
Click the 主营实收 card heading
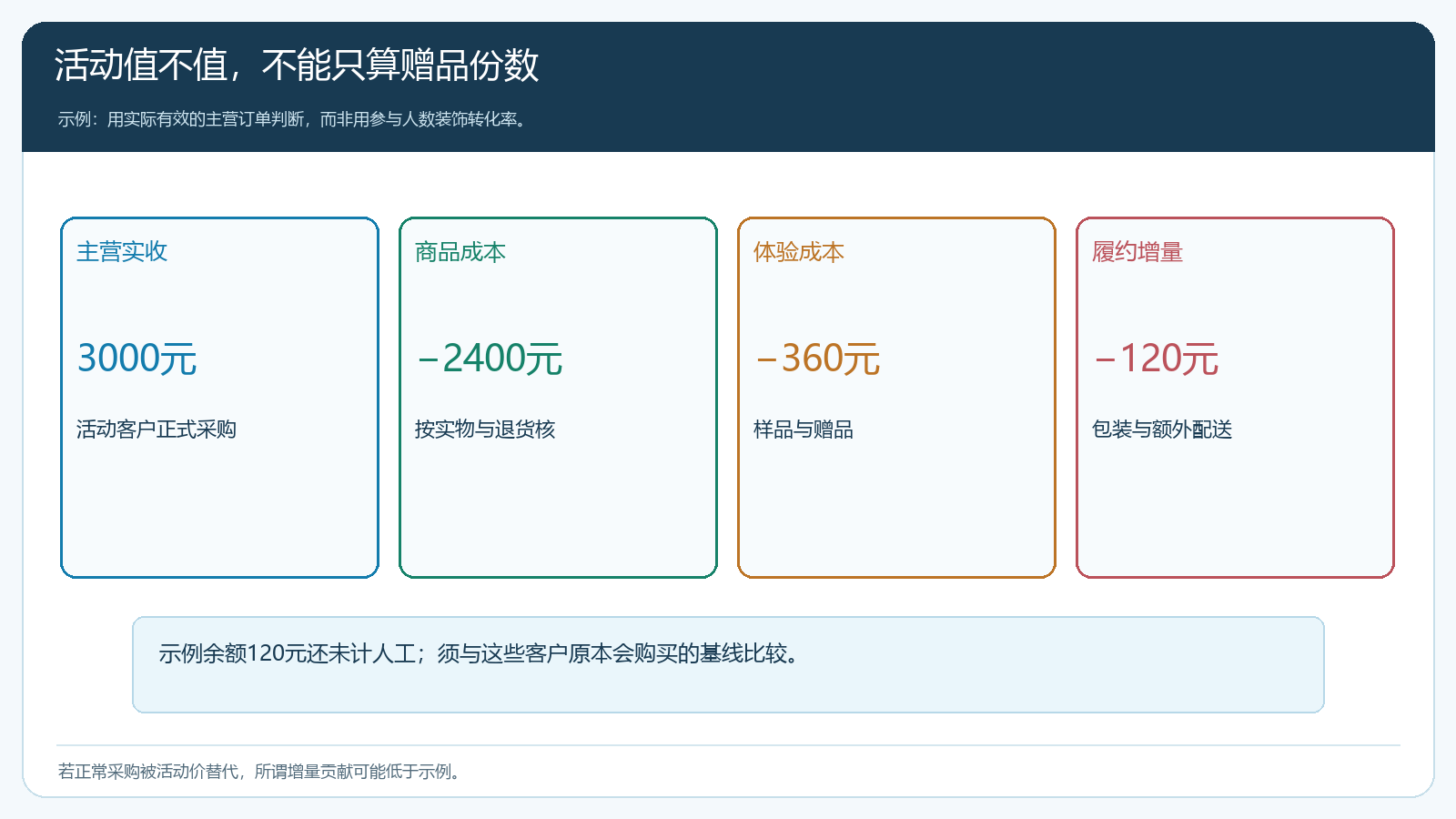[x=122, y=252]
